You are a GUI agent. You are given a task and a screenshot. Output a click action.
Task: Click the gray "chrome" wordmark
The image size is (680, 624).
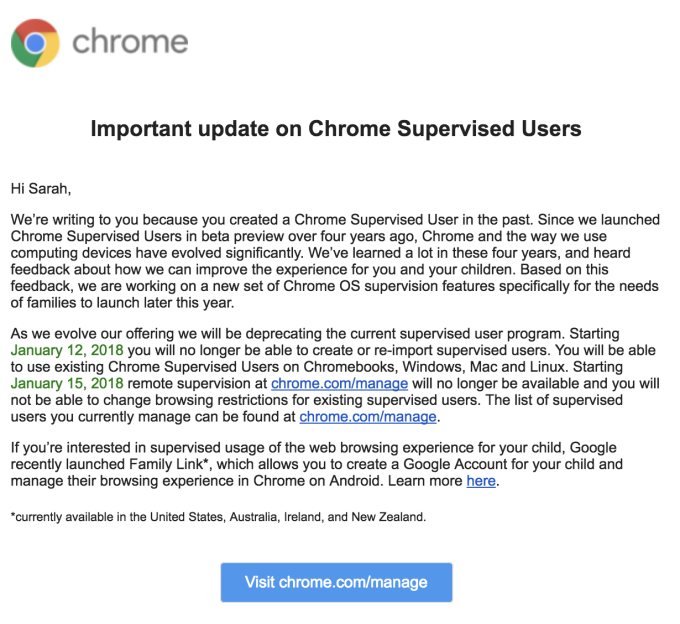(130, 42)
